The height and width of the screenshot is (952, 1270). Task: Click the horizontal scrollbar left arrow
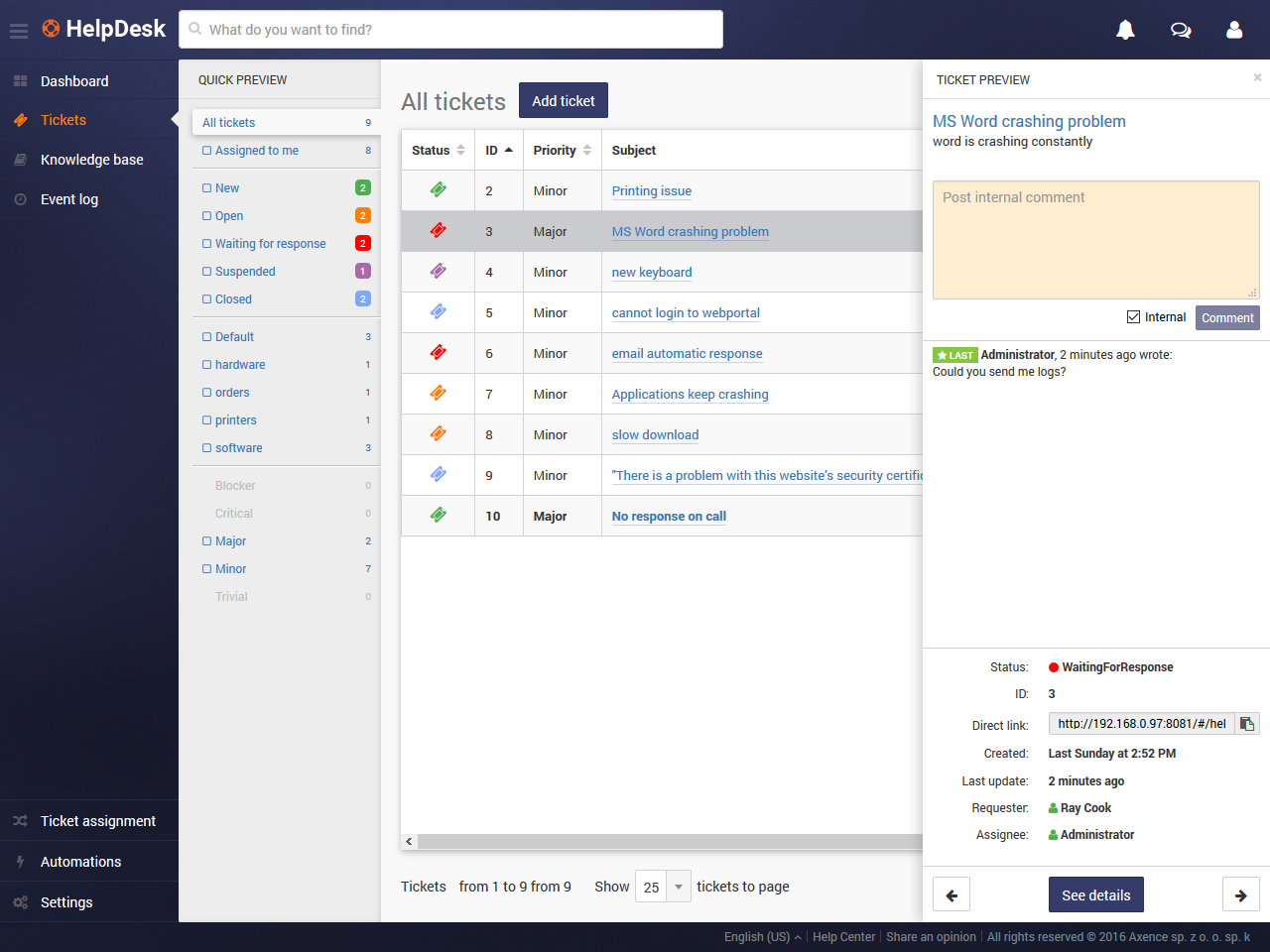[x=409, y=841]
